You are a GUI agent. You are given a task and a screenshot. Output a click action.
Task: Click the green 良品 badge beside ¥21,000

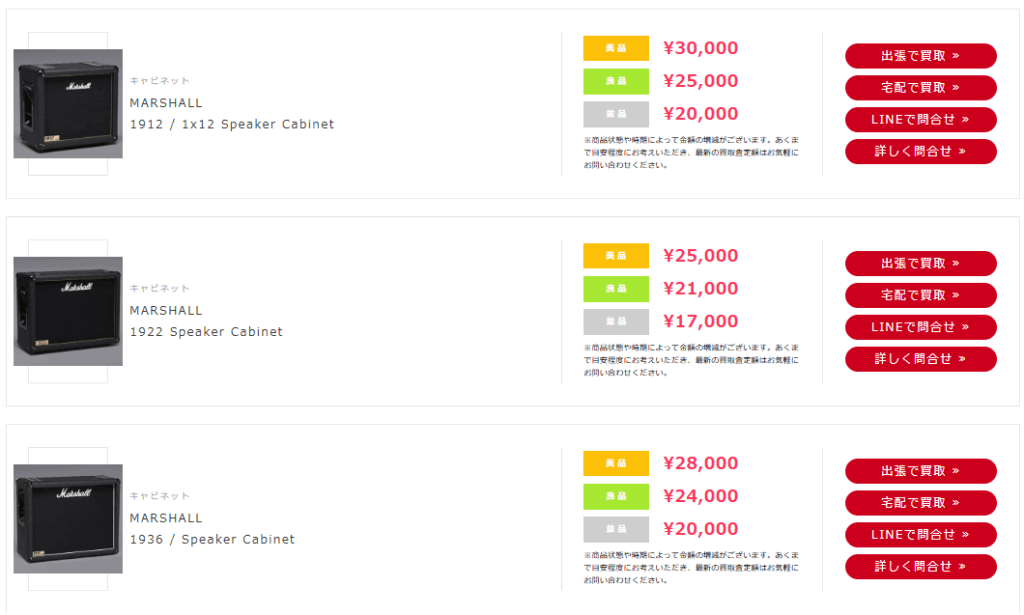[x=616, y=289]
